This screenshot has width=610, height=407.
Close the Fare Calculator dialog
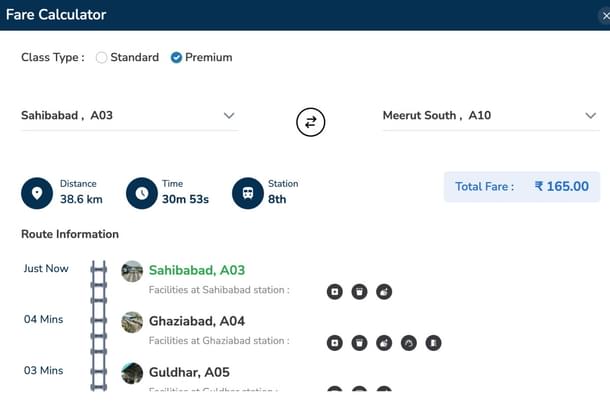(x=603, y=15)
